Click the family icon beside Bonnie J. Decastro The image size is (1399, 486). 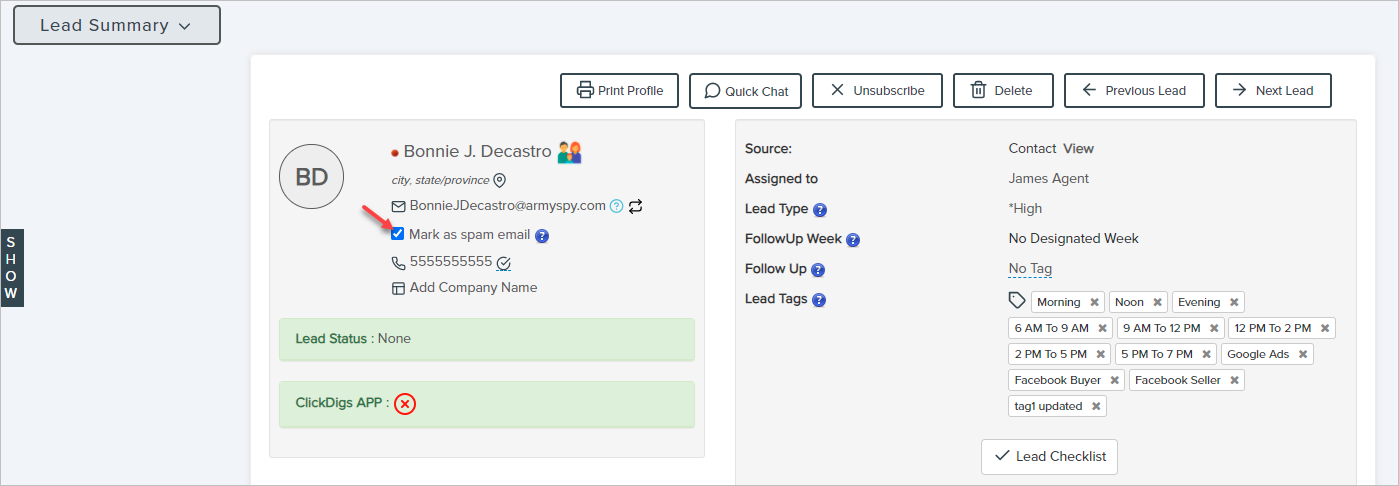click(570, 152)
